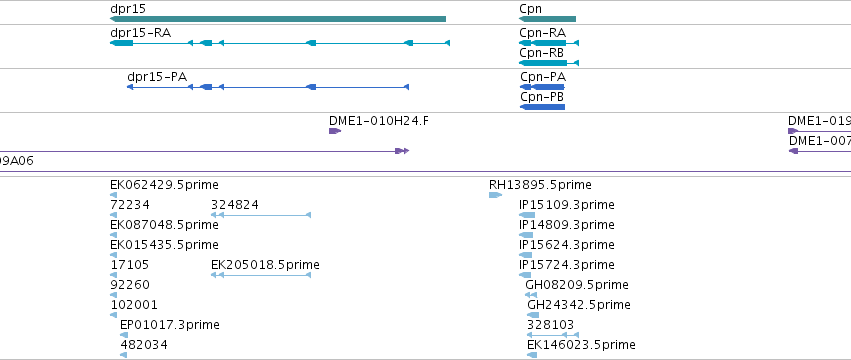Screen dimensions: 851x360
Task: Select the EK205018.5prime alignment feature
Action: 261,275
